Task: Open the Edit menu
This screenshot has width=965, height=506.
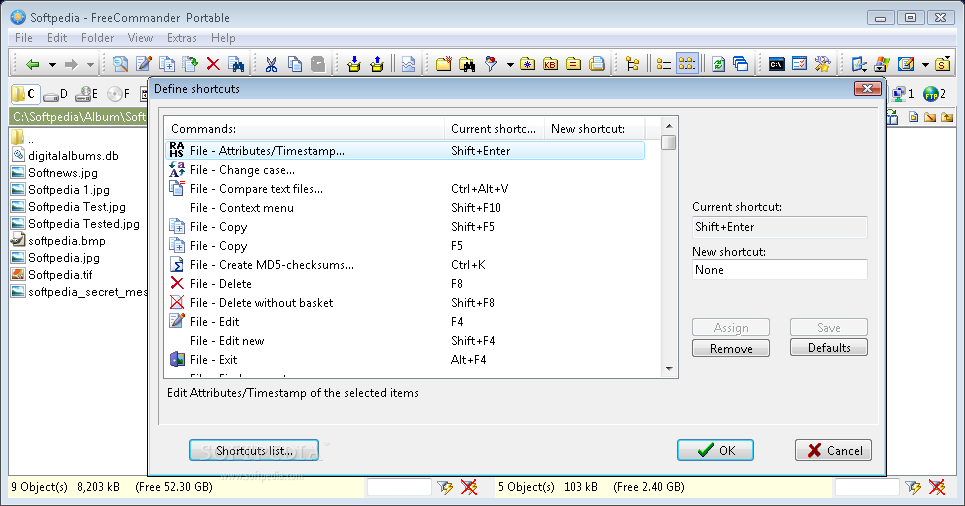Action: coord(57,38)
